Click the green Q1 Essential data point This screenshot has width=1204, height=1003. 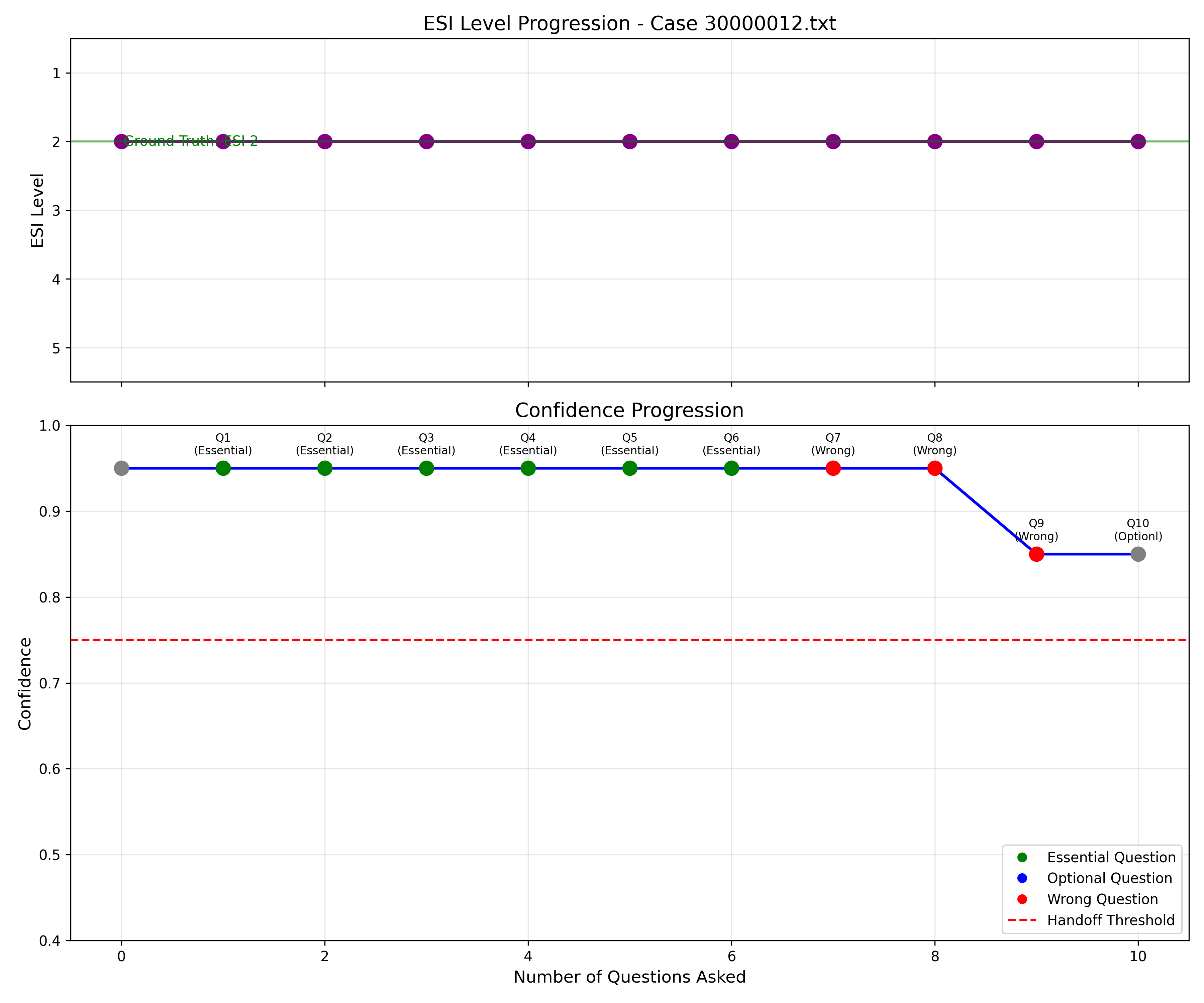coord(223,468)
